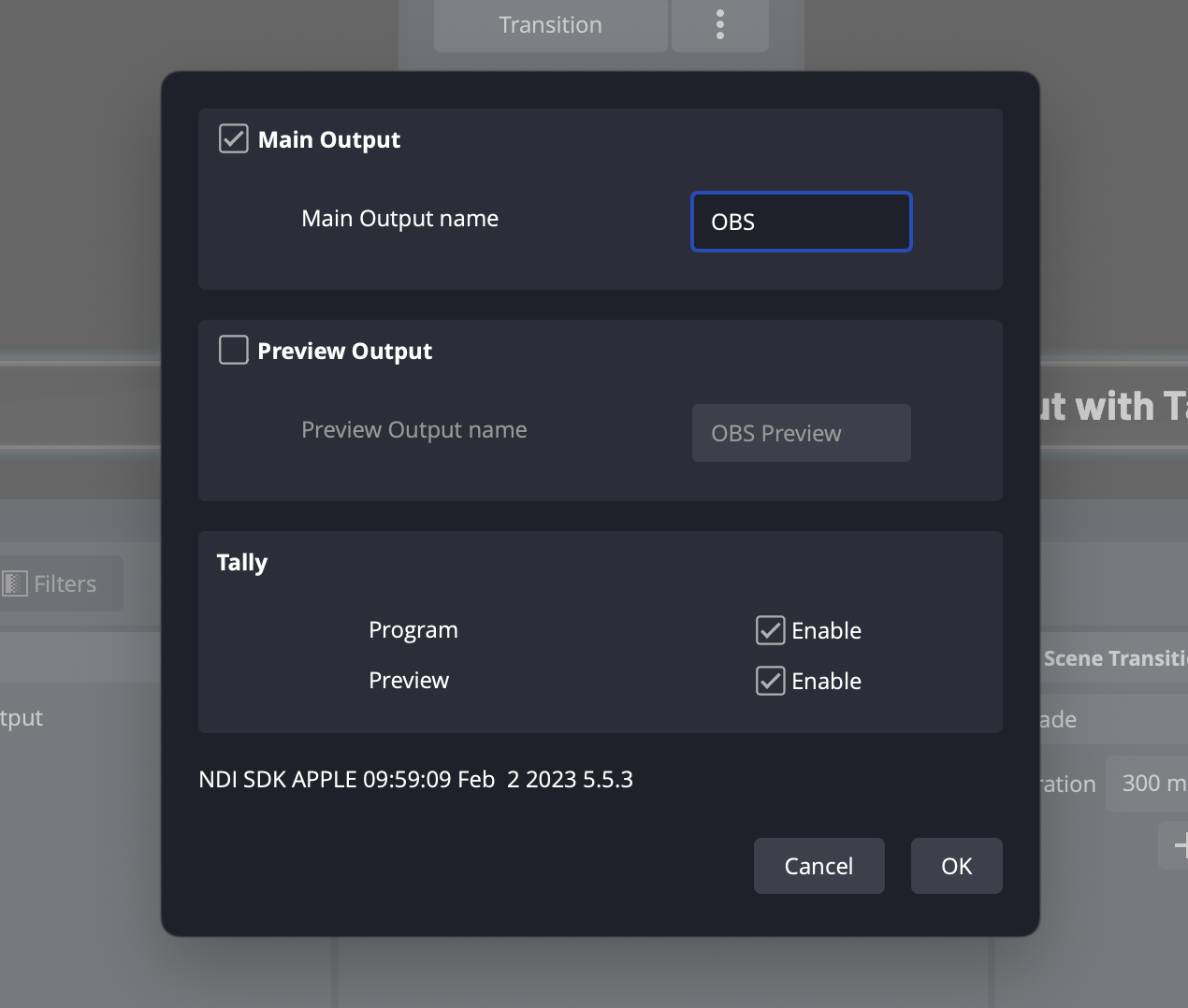The width and height of the screenshot is (1188, 1008).
Task: Click the Program tally label
Action: coord(413,630)
